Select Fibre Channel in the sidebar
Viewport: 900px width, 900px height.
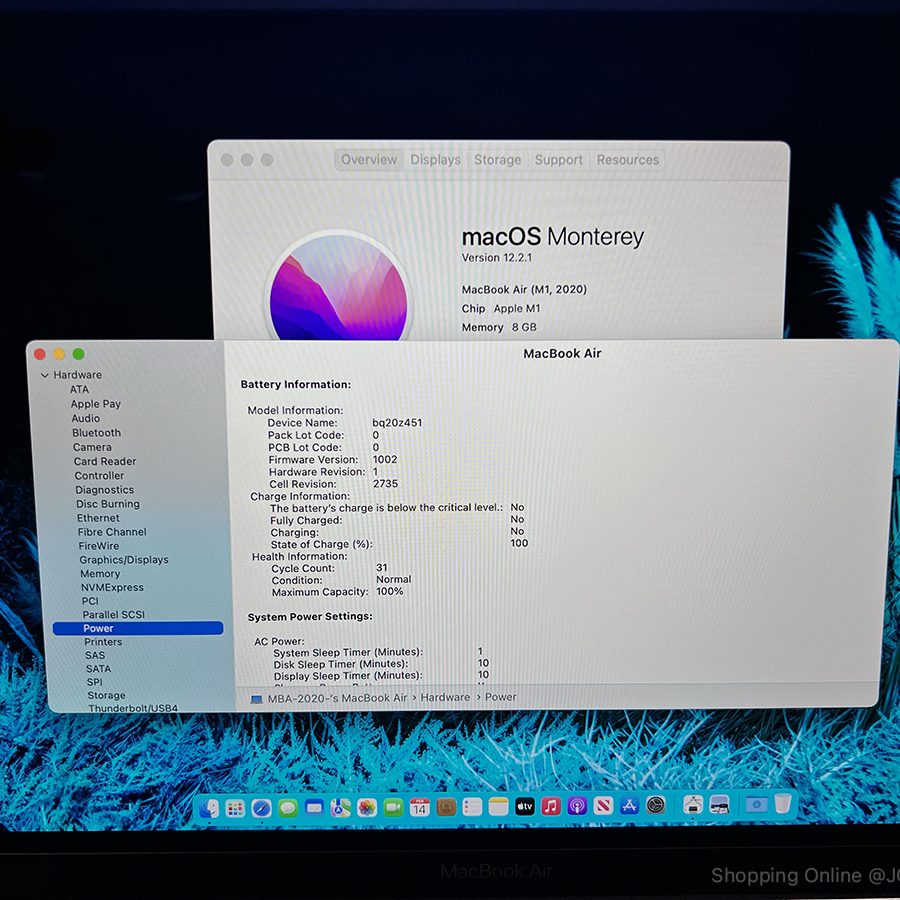112,532
